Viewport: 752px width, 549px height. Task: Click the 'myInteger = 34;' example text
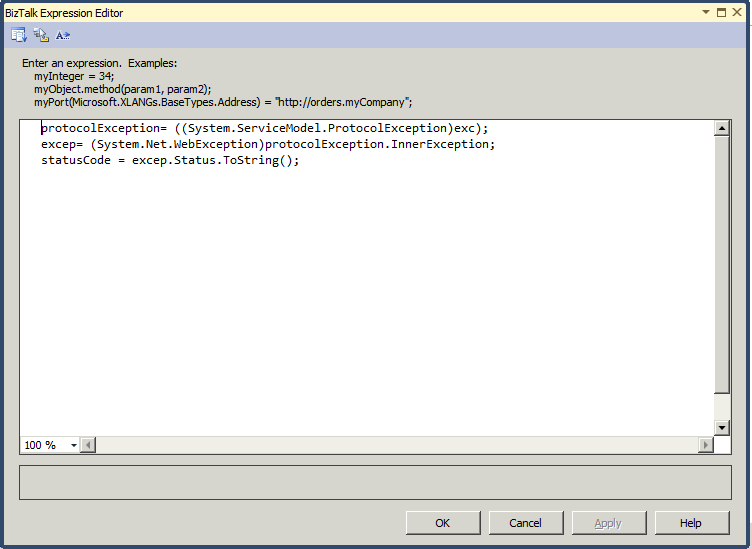coord(74,76)
